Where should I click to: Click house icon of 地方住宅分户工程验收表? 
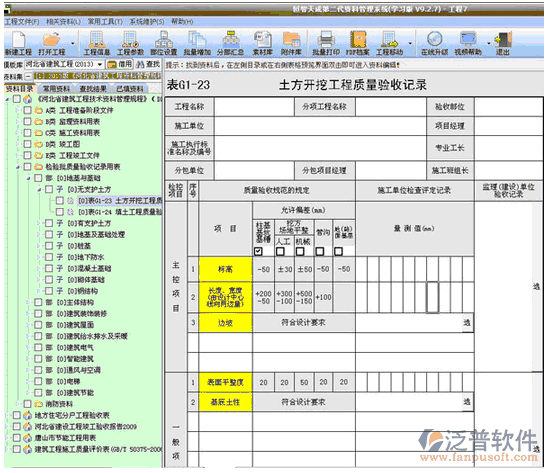point(28,415)
